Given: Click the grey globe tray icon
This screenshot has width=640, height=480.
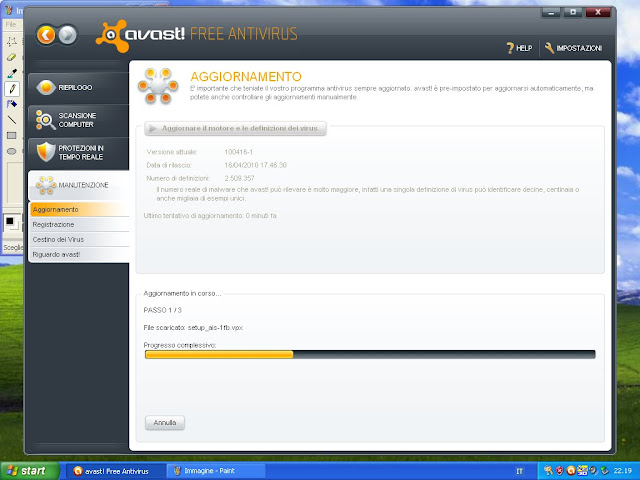Looking at the screenshot, I should [x=593, y=471].
